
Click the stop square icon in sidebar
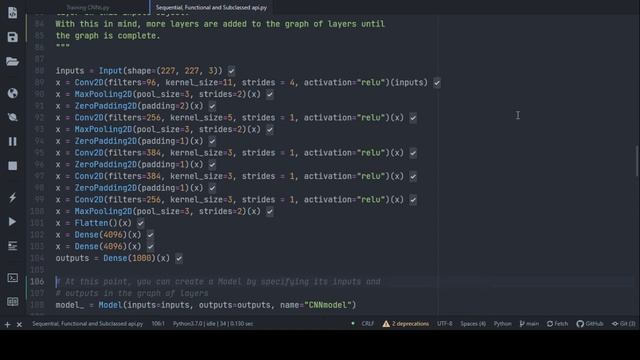coord(12,166)
